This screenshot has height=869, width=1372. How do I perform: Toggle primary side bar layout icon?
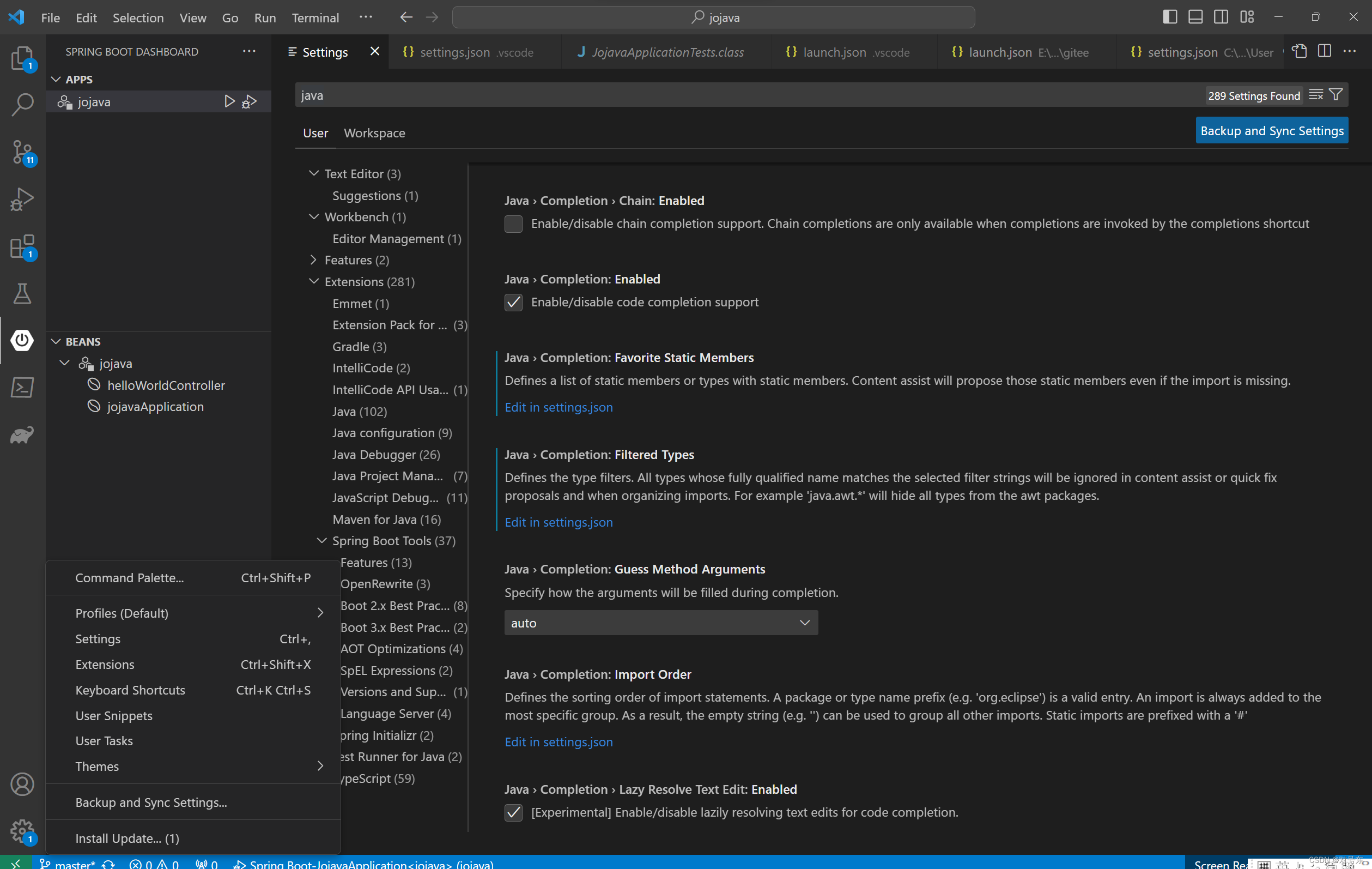(x=1169, y=17)
